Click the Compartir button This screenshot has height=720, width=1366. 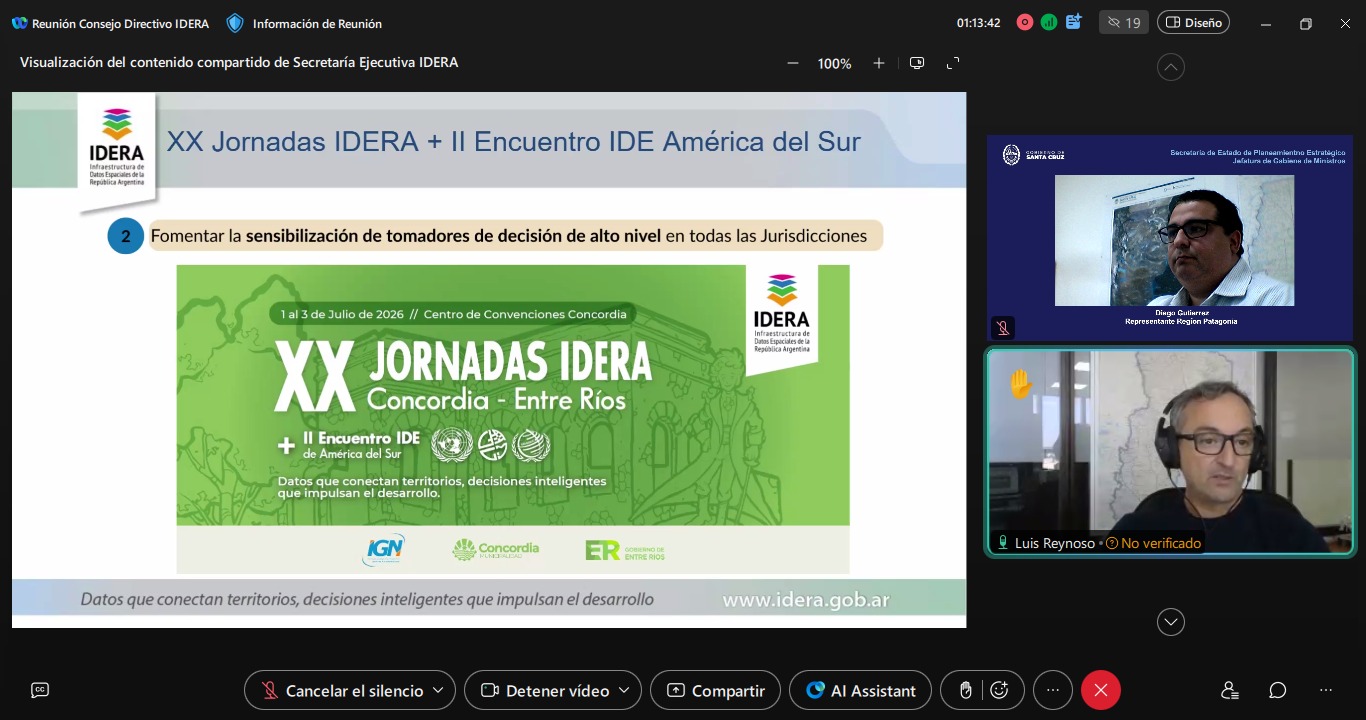coord(715,690)
